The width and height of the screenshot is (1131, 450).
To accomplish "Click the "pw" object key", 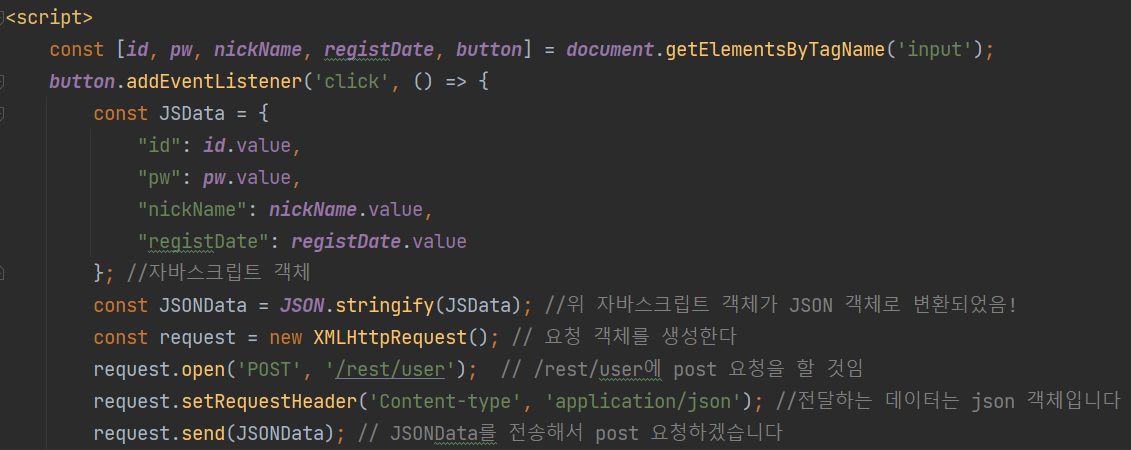I will 159,177.
